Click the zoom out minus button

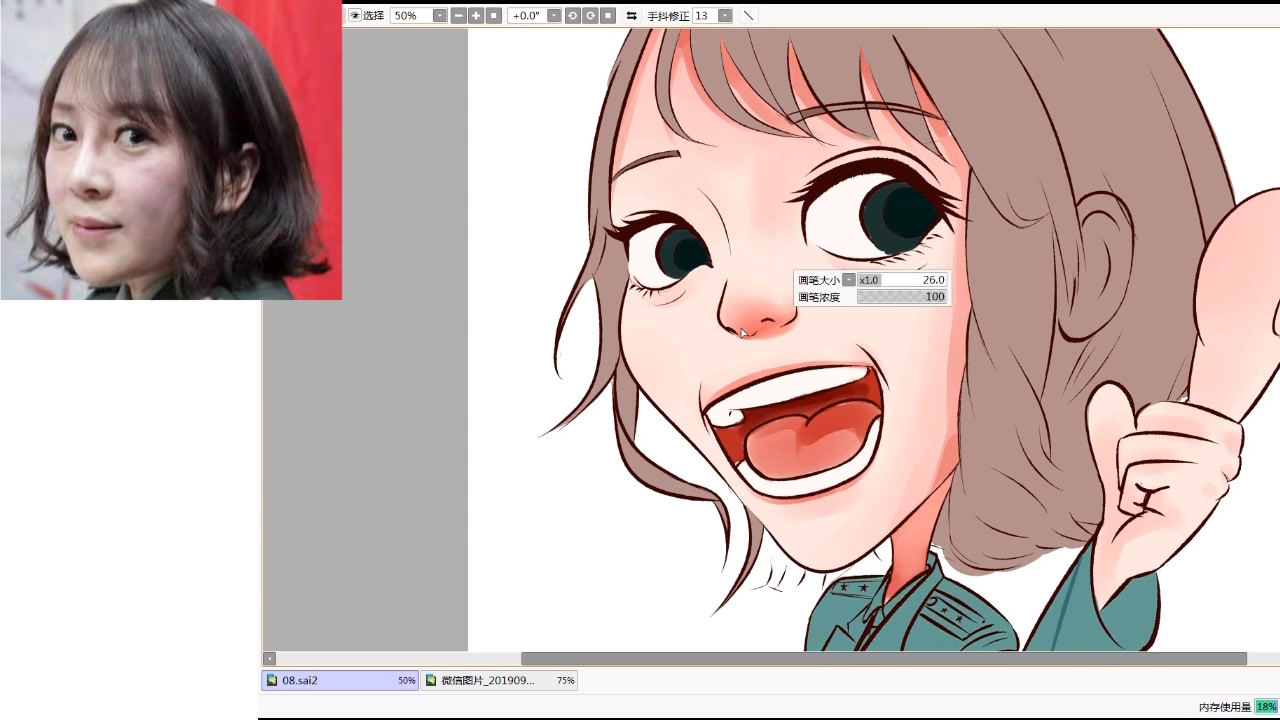point(458,16)
